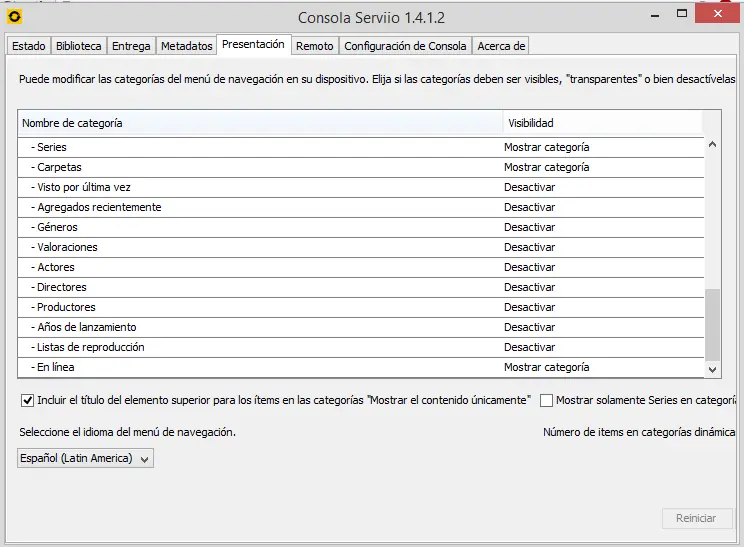Select the '- Géneros' category row

[361, 227]
